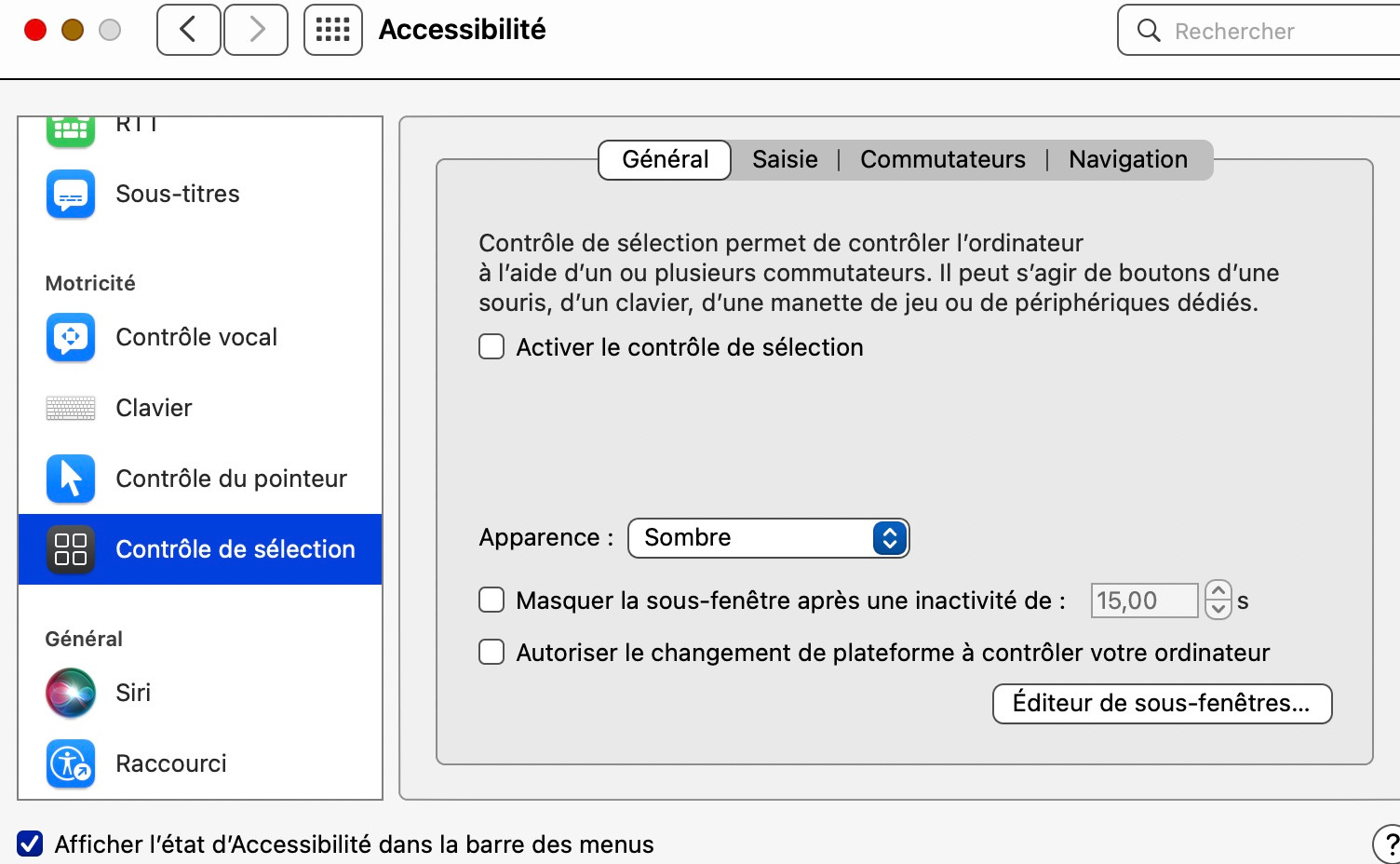Check Autoriser le changement de plateforme
This screenshot has width=1400, height=864.
(x=491, y=652)
